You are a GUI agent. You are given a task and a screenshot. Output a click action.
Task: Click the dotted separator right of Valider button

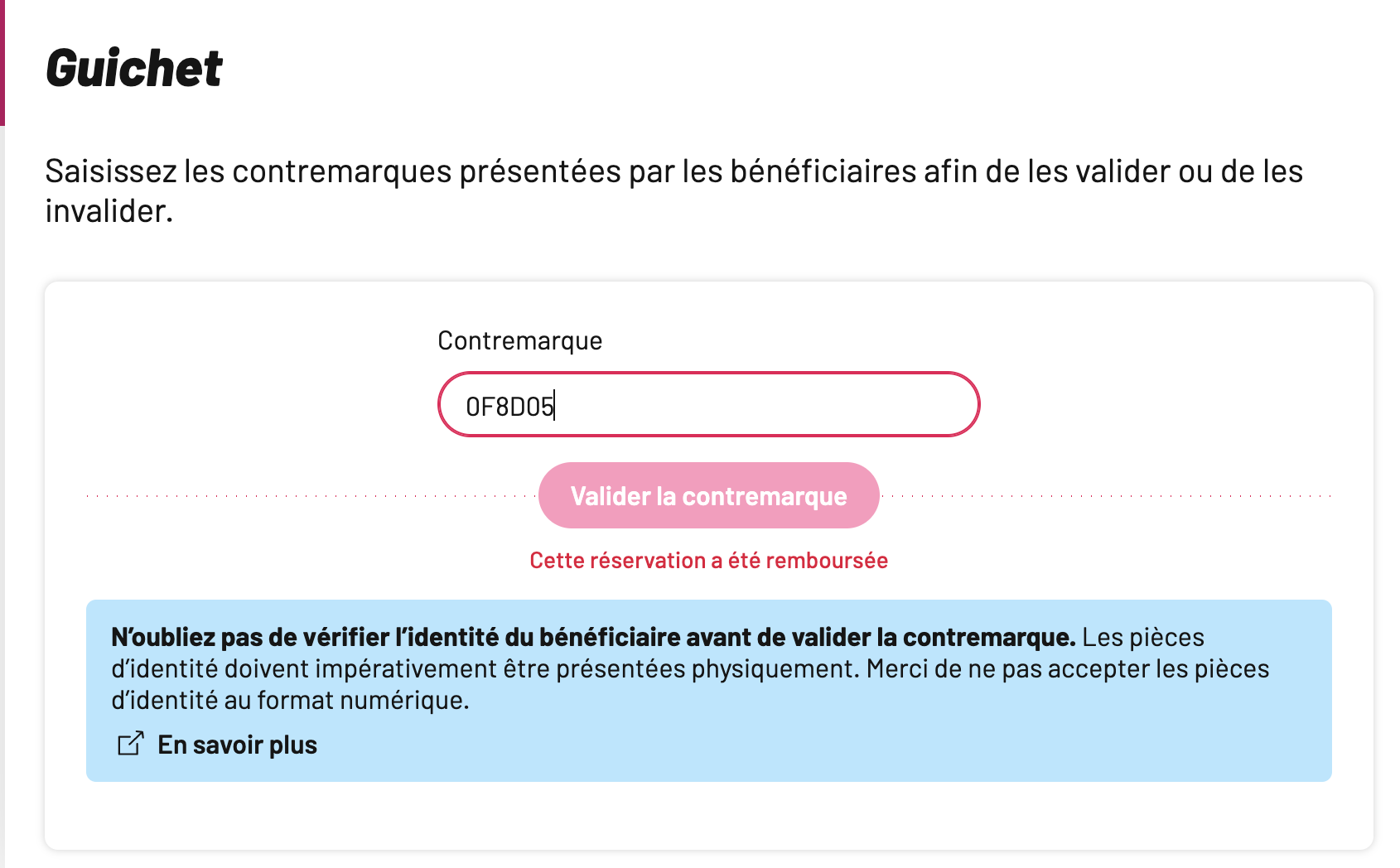tap(1107, 496)
